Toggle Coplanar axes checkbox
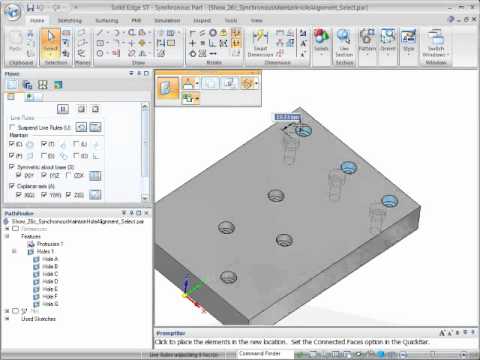 (12, 186)
